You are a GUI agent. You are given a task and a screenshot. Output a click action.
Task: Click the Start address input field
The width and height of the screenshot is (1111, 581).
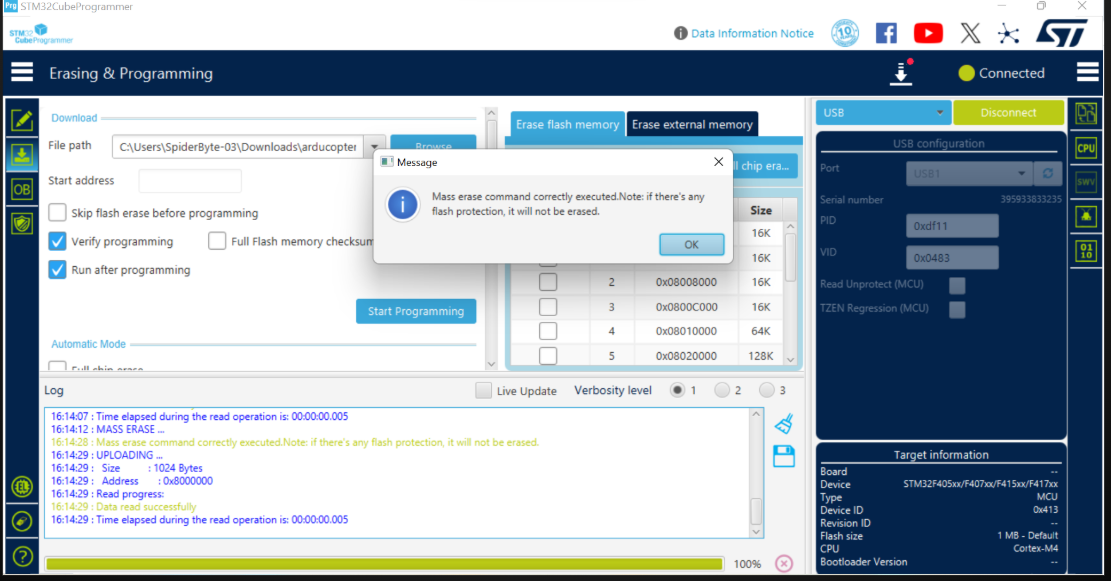190,181
